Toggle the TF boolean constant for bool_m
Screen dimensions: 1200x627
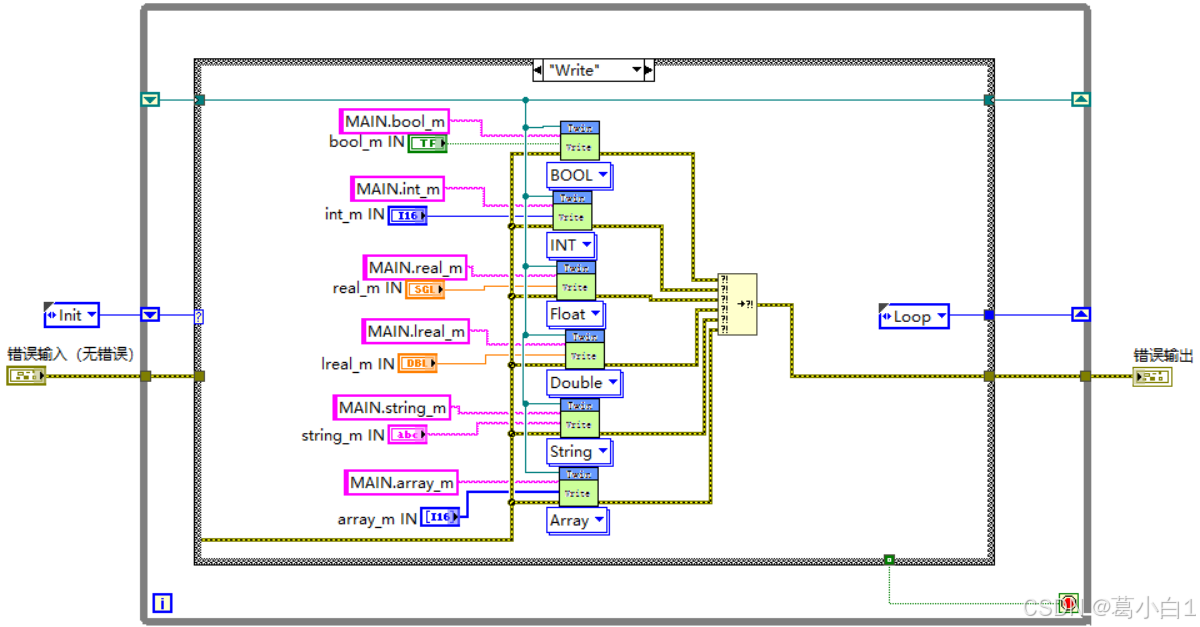[427, 143]
